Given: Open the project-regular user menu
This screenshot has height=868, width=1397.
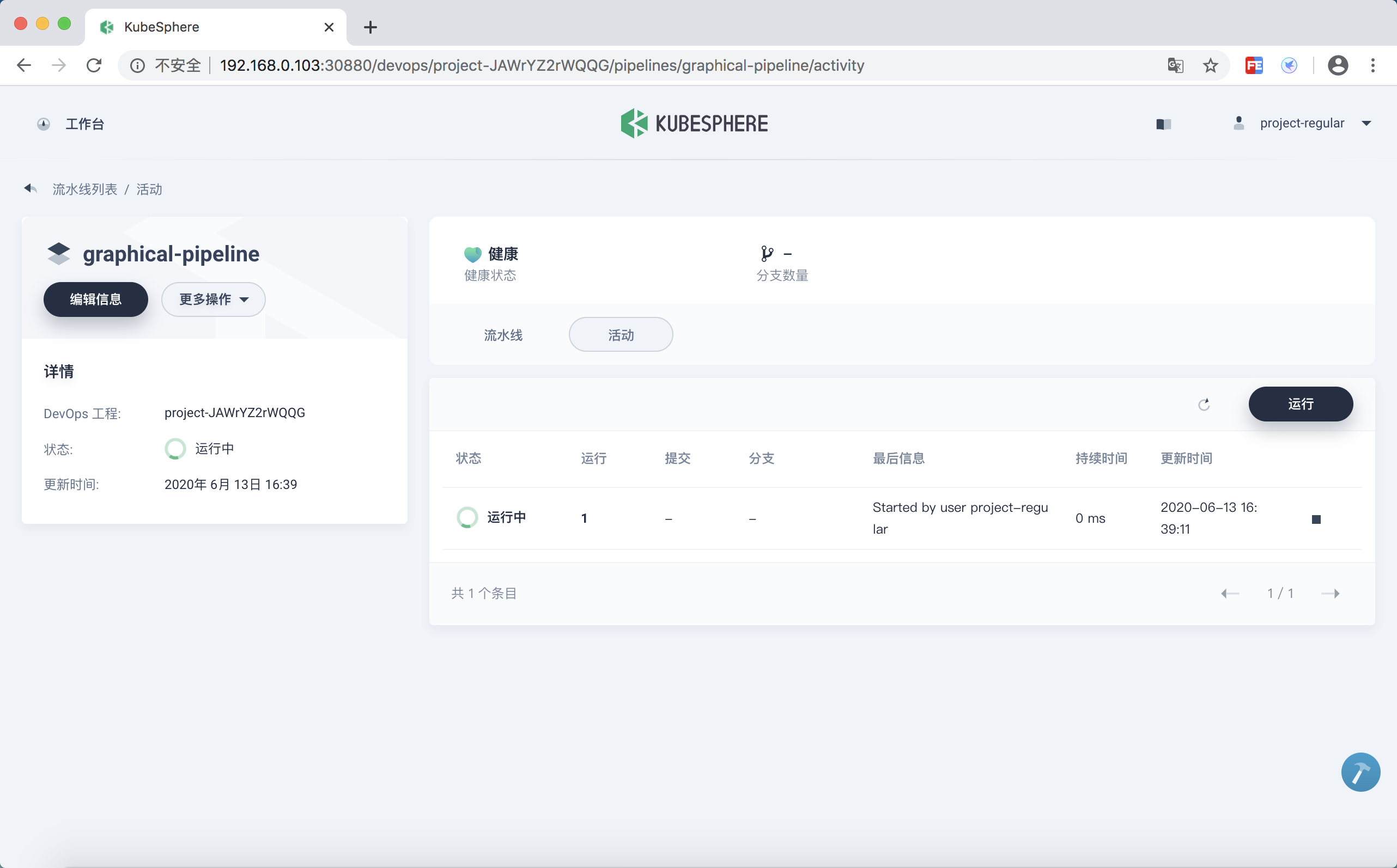Looking at the screenshot, I should (1302, 124).
